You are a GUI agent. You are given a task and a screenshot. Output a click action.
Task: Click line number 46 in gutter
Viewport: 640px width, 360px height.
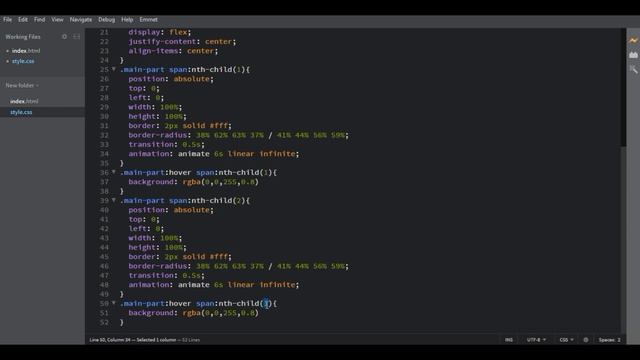click(104, 266)
